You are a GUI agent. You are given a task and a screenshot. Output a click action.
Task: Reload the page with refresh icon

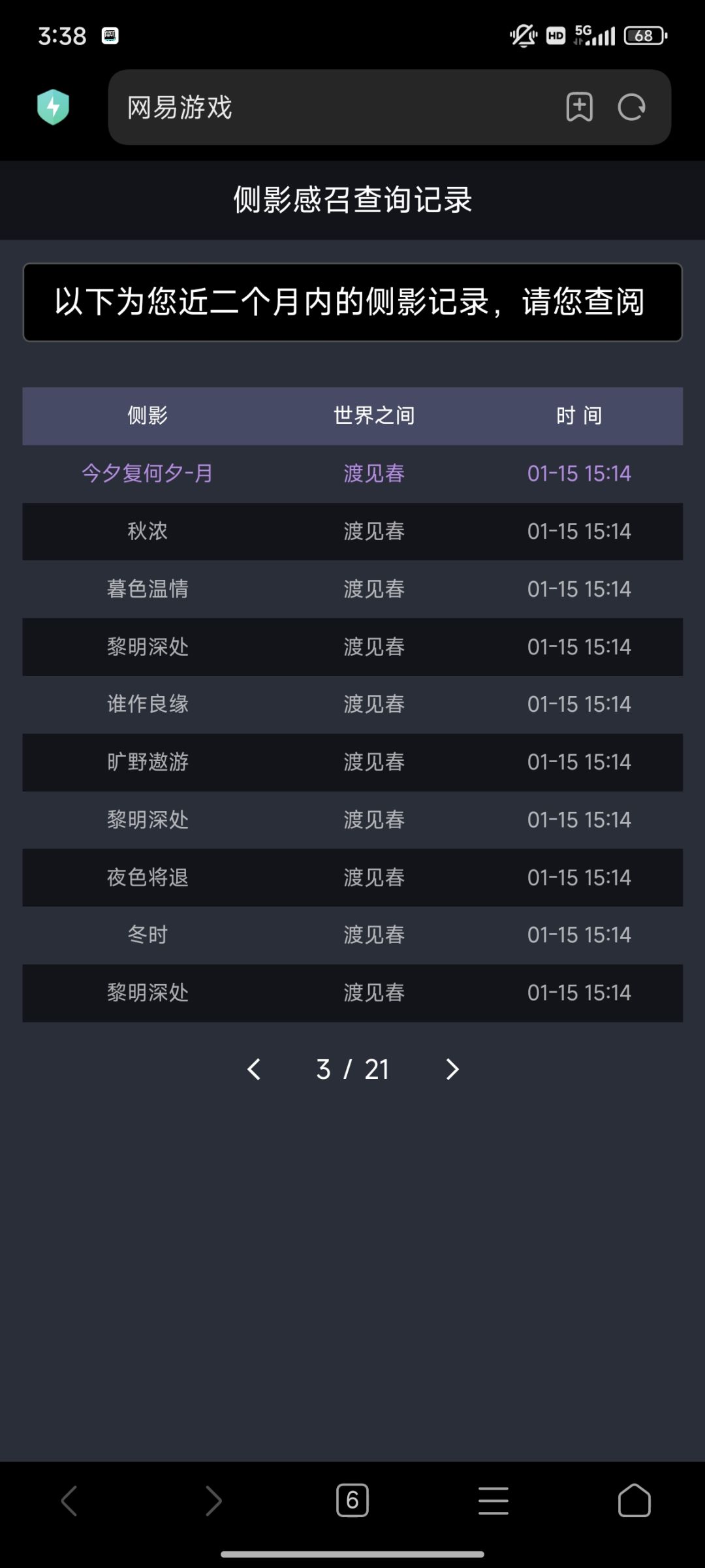tap(631, 107)
